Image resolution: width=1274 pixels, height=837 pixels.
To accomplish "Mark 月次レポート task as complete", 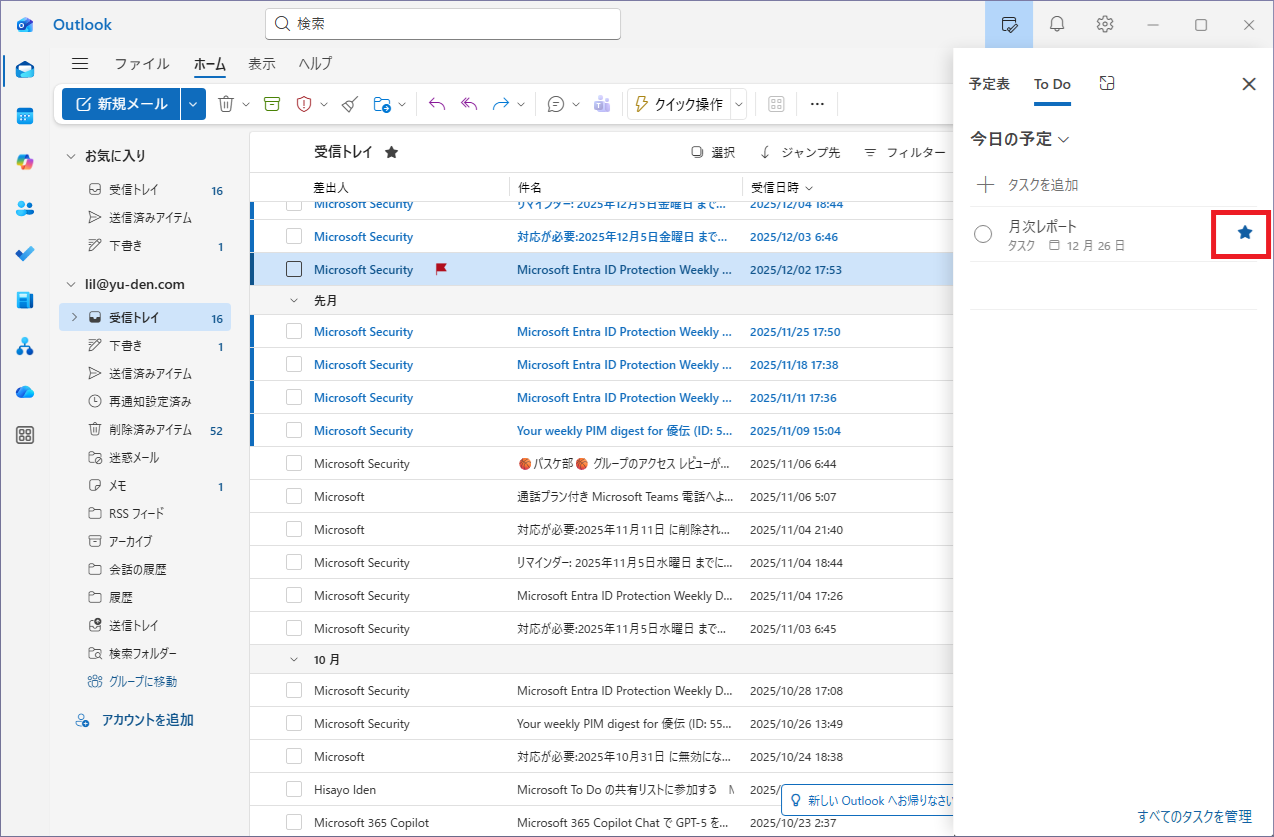I will pos(983,234).
